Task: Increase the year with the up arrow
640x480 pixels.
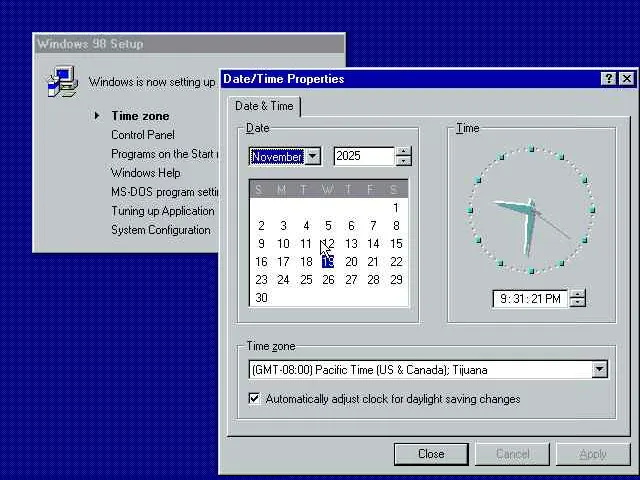Action: pos(403,151)
